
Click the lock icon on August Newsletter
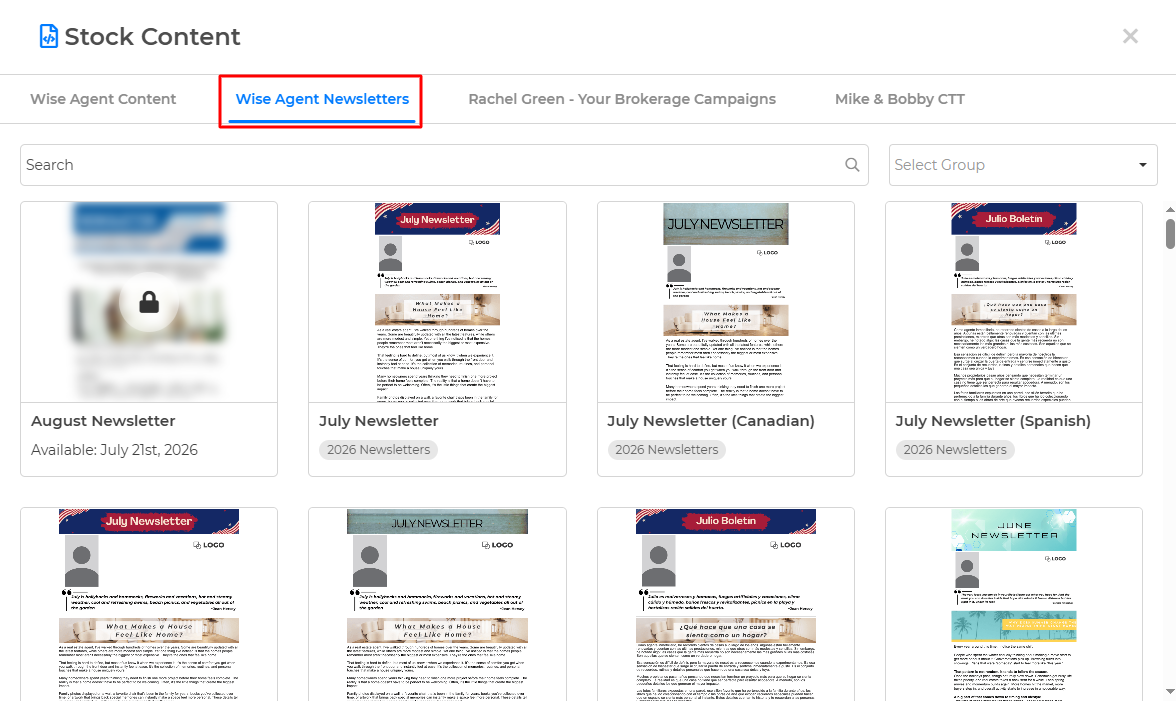[149, 302]
